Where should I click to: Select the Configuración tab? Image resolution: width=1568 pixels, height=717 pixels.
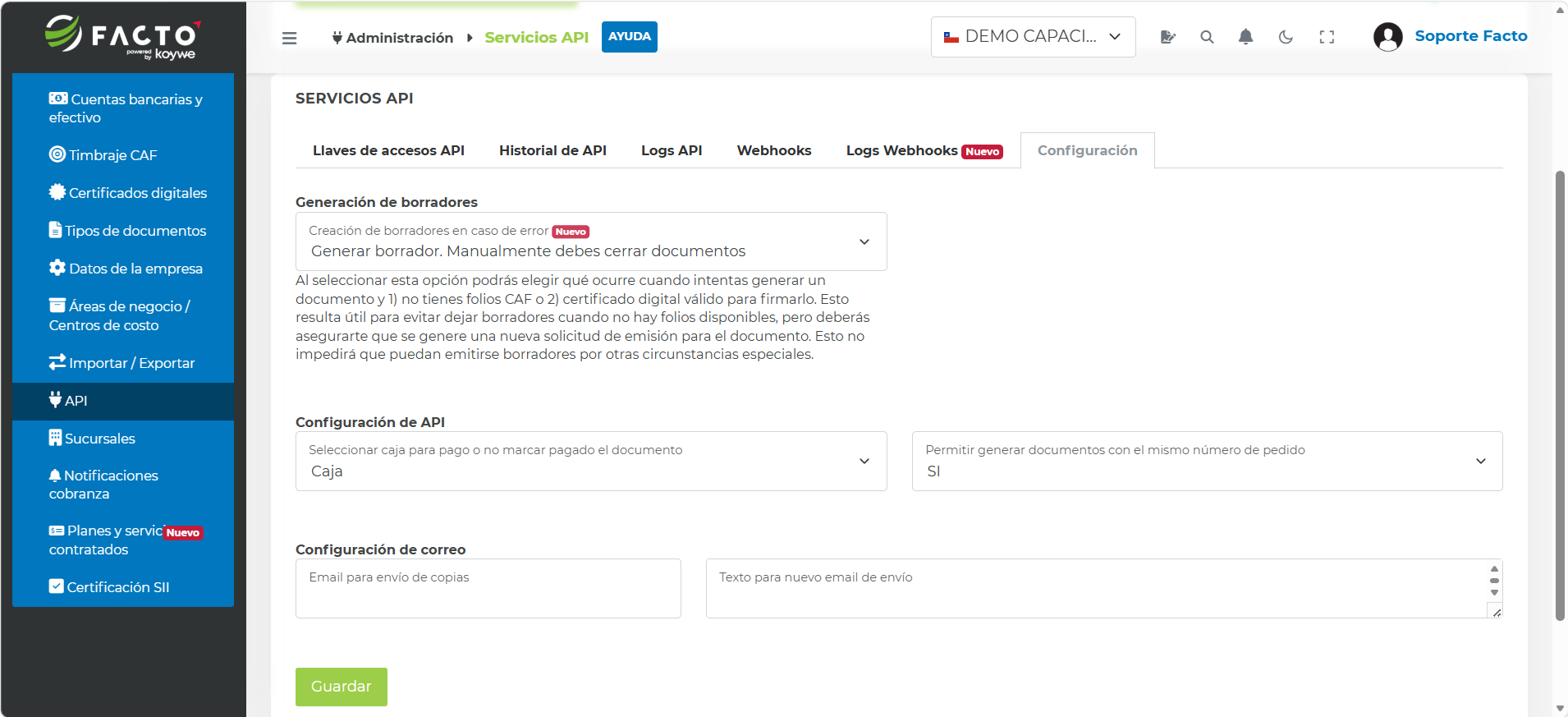pyautogui.click(x=1088, y=150)
